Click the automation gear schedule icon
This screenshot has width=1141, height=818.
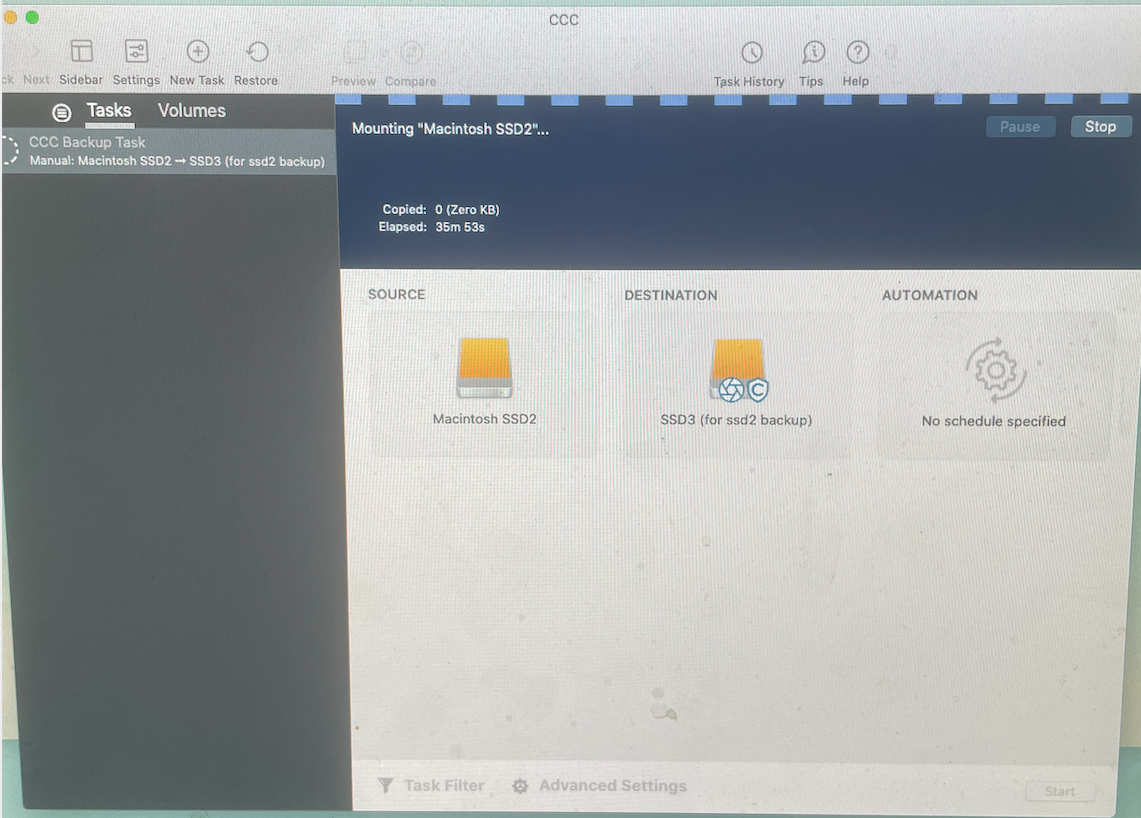click(995, 370)
